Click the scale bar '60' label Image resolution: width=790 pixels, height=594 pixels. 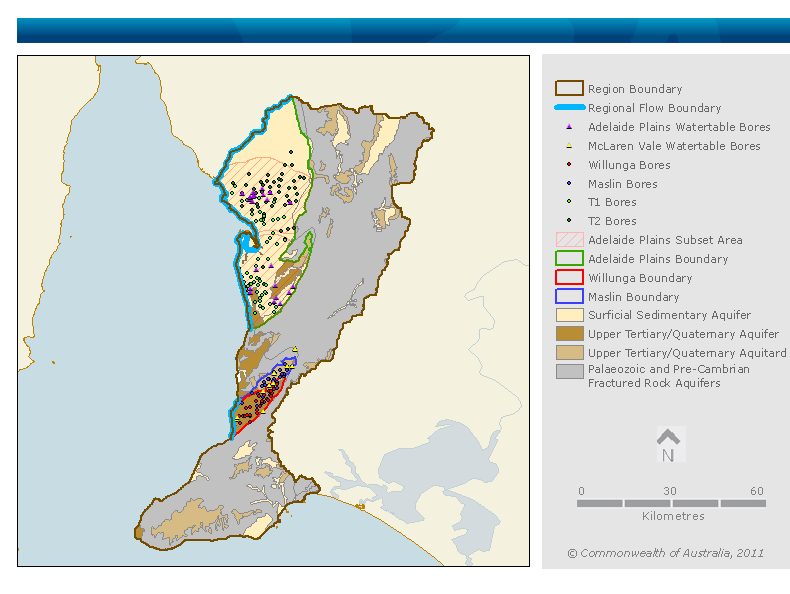coord(757,491)
